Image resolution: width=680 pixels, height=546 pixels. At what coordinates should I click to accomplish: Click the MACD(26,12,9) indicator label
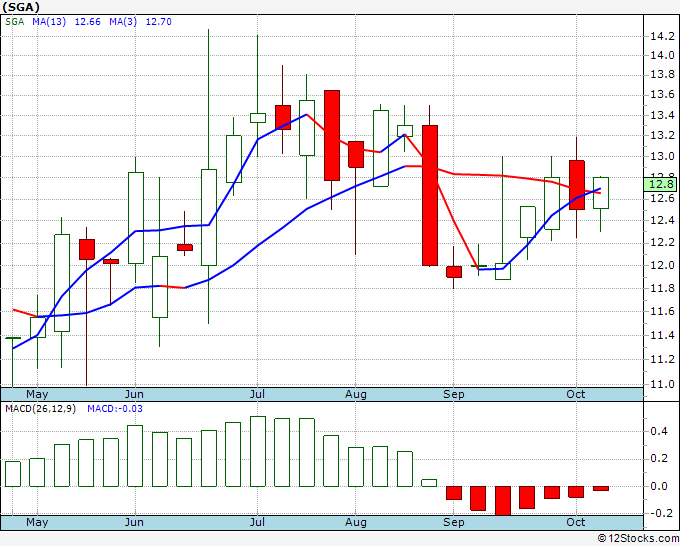pyautogui.click(x=40, y=409)
